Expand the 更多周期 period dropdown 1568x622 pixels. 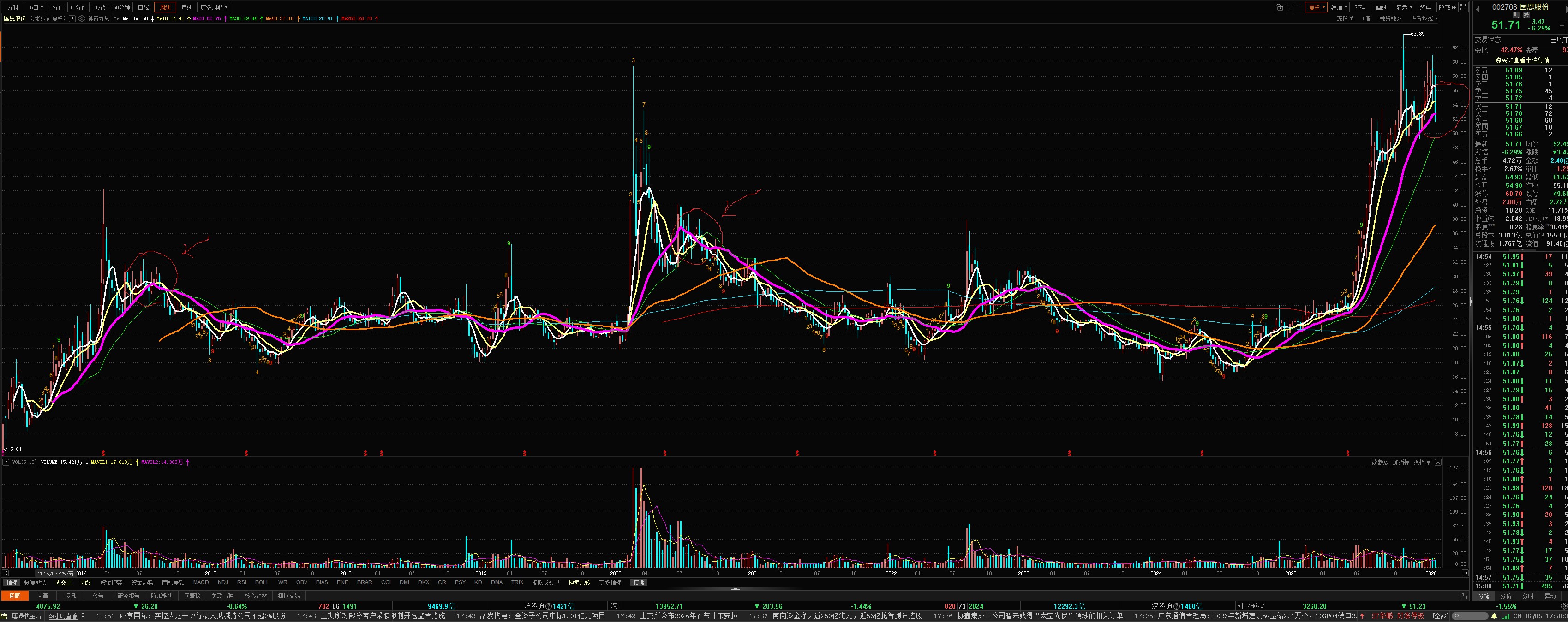pos(214,7)
